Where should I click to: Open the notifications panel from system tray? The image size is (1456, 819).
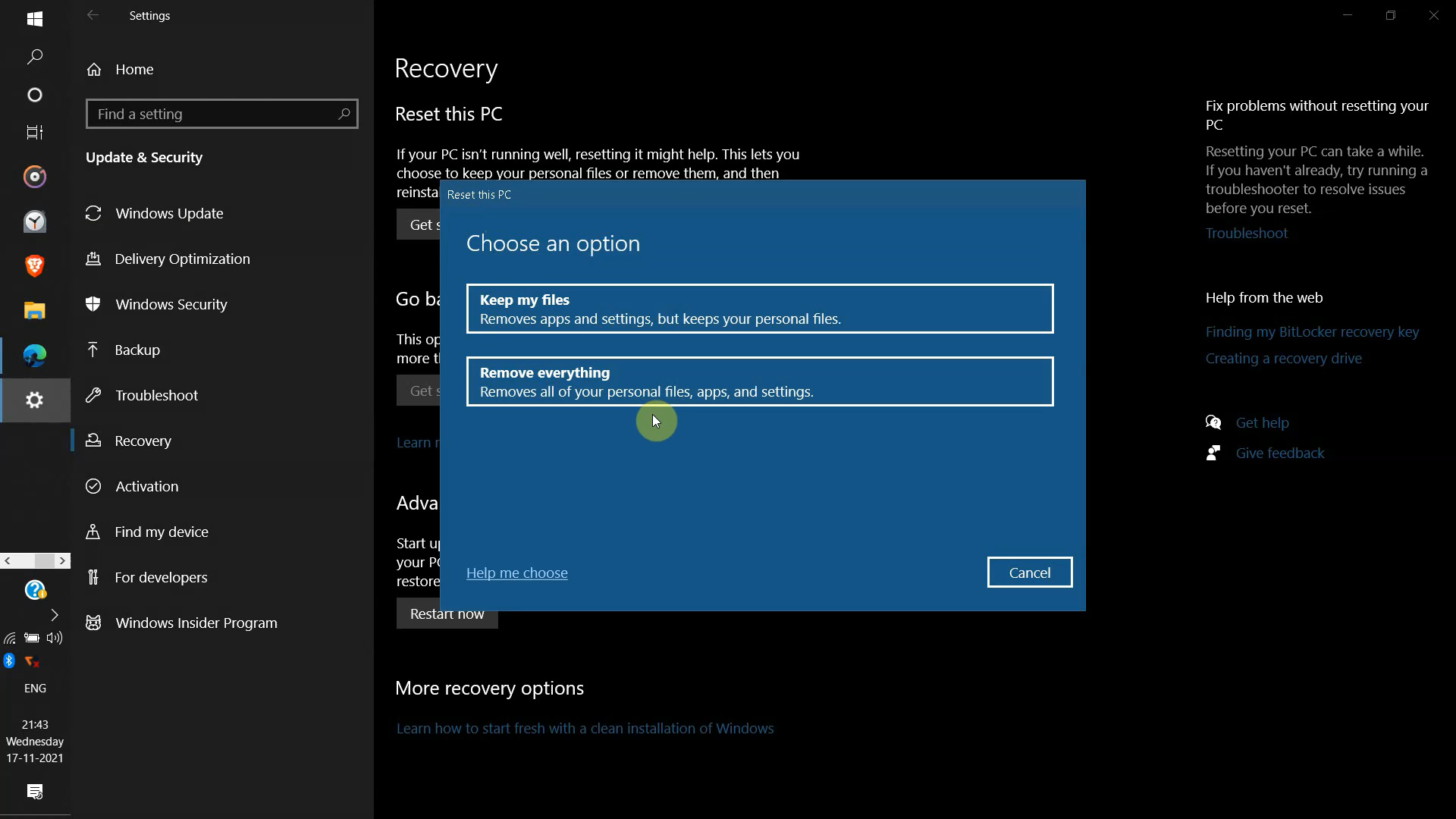35,792
